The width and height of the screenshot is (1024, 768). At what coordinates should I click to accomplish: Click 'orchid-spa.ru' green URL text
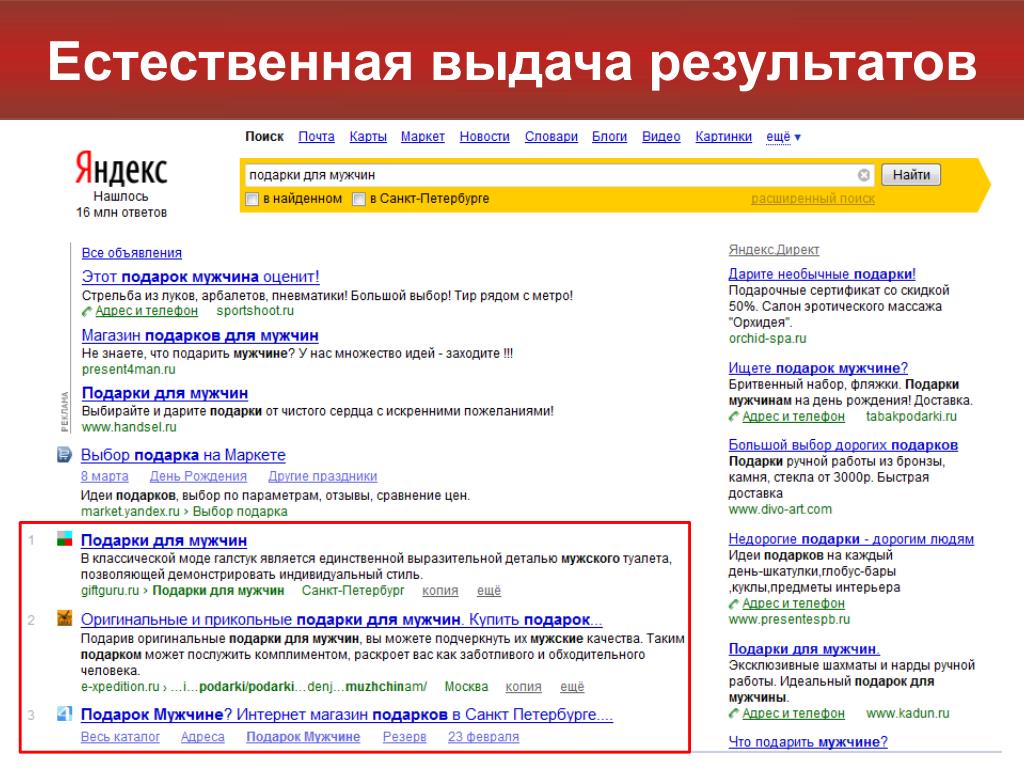coord(767,338)
